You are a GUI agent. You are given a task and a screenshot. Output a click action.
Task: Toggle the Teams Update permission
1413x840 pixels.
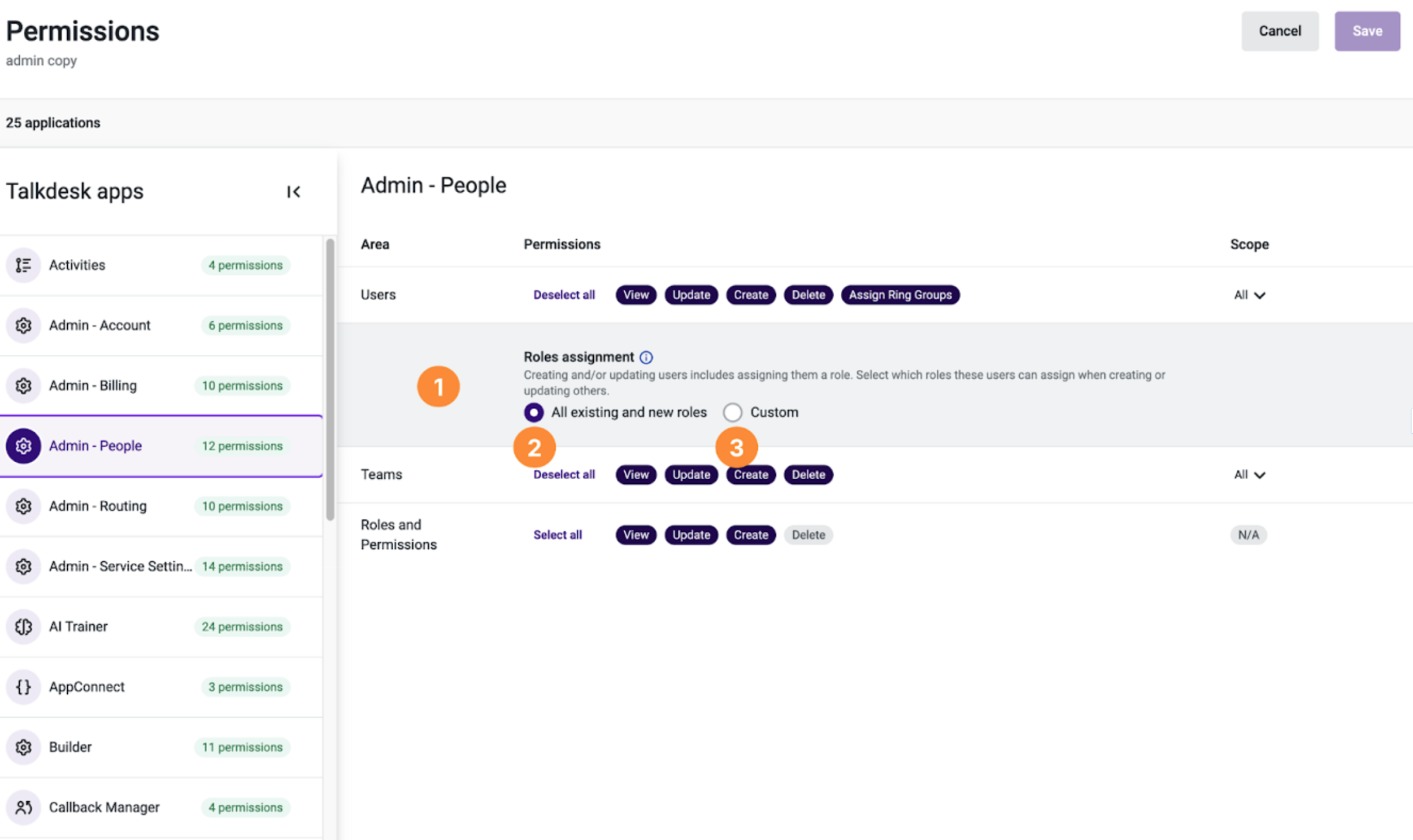(691, 475)
